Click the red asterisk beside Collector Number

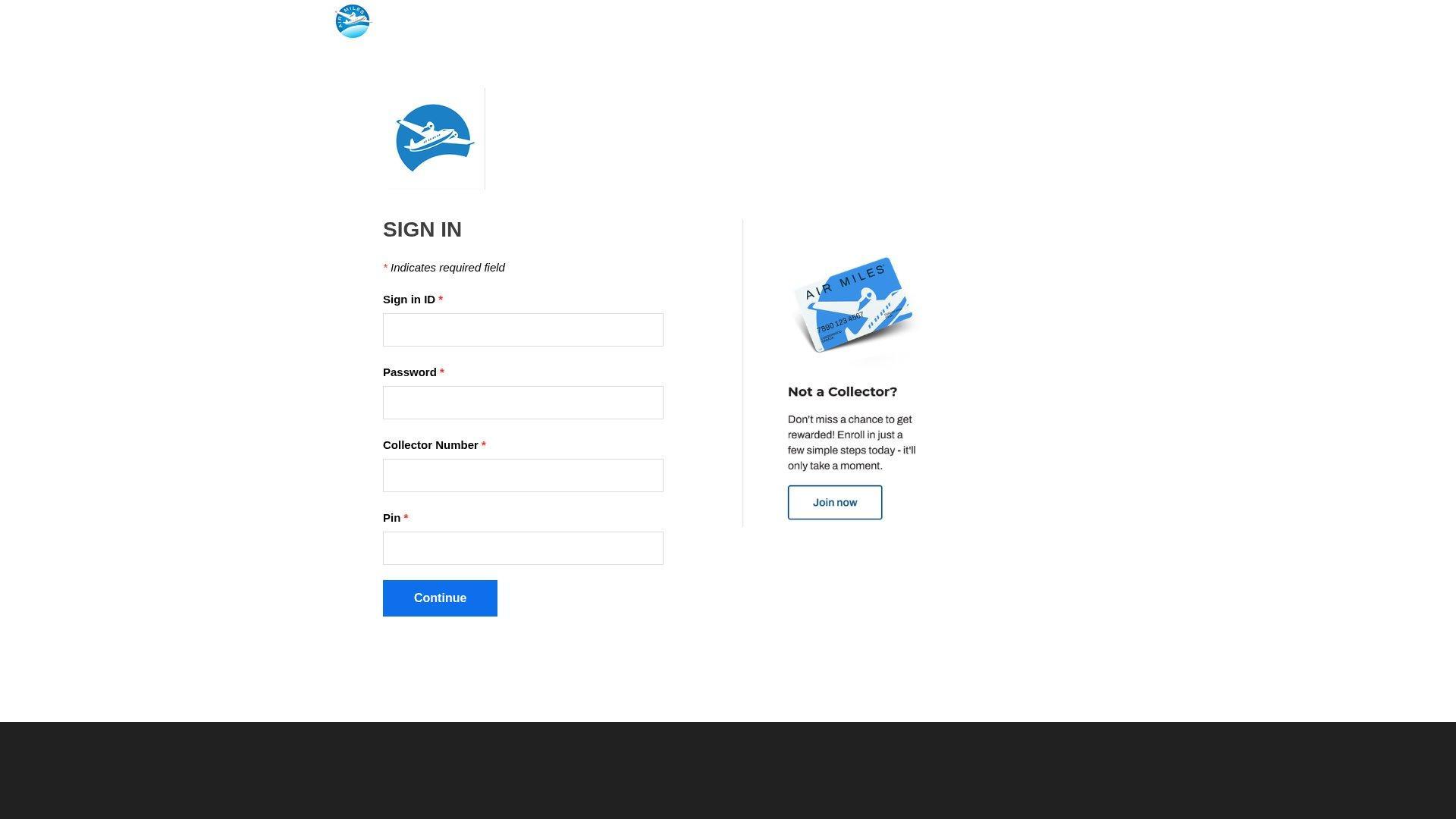[x=484, y=445]
